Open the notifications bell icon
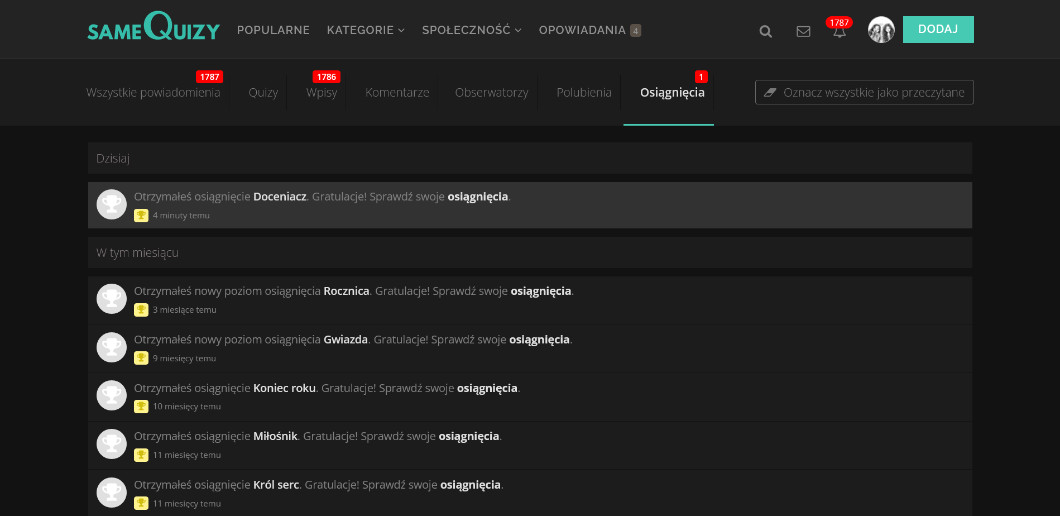 point(839,31)
